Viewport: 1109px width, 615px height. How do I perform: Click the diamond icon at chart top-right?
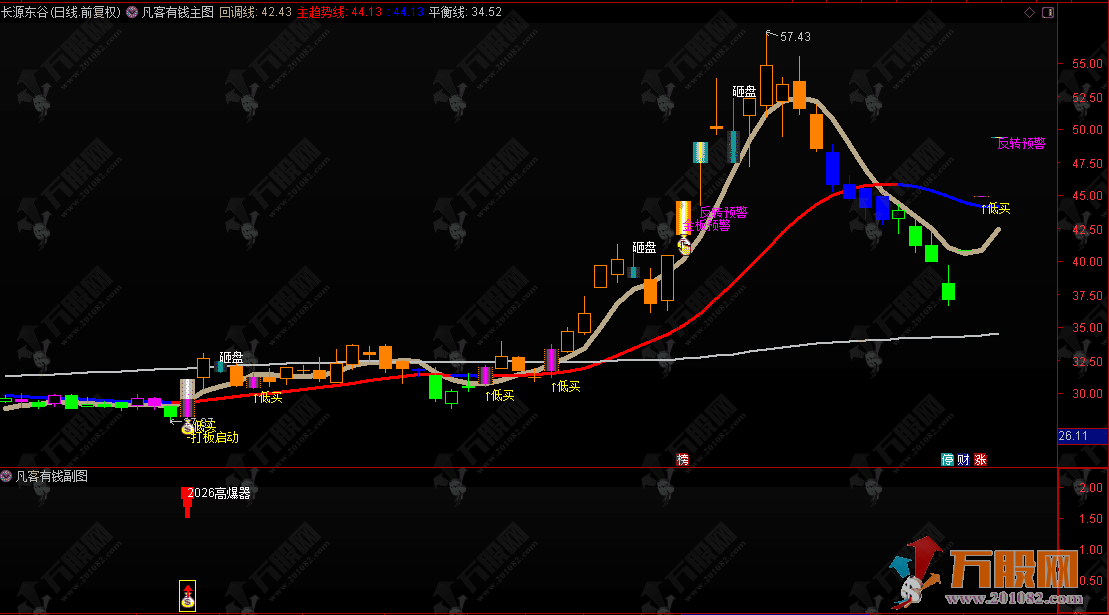click(x=1030, y=12)
